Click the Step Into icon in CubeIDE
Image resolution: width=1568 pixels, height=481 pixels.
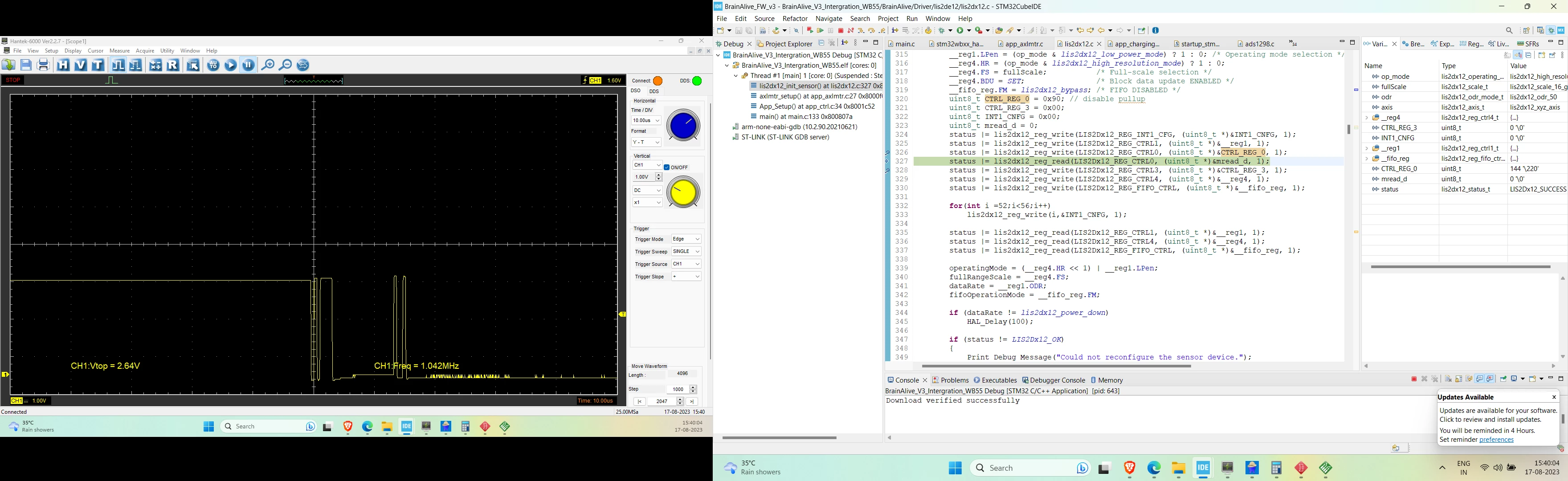click(862, 30)
